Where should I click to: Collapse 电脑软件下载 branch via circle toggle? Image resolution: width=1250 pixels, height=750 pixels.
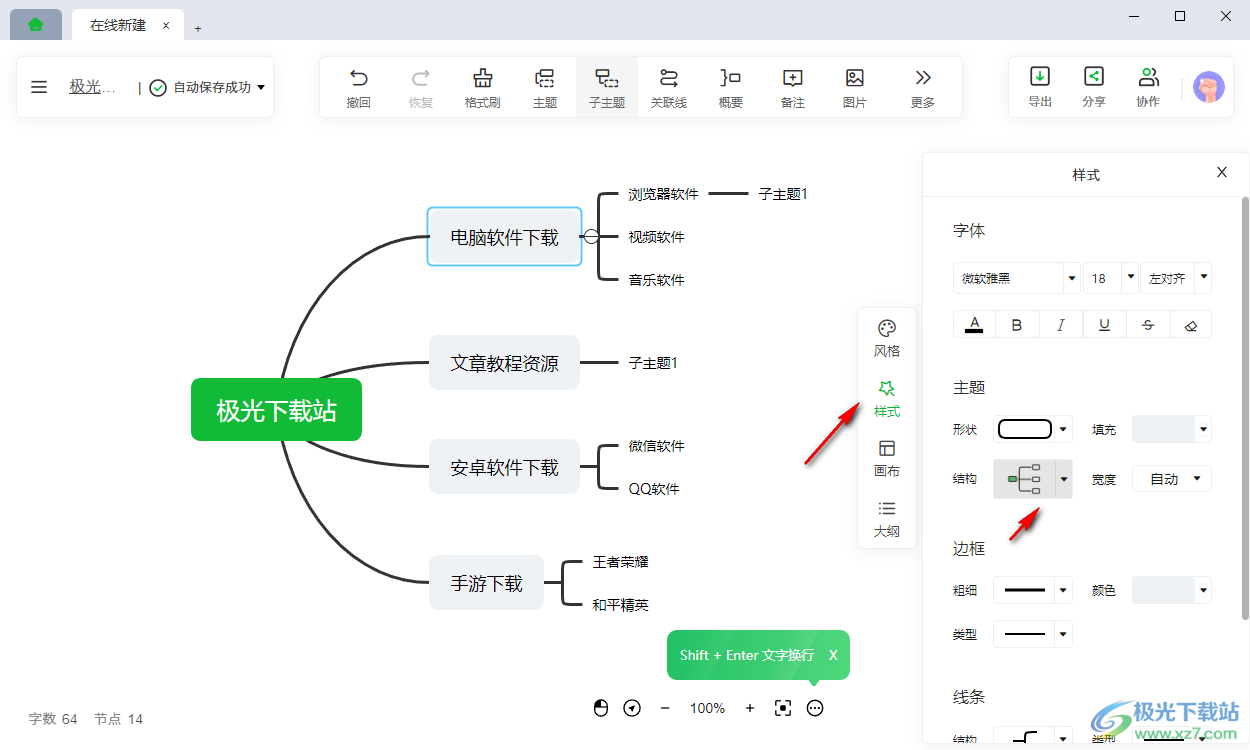click(591, 237)
